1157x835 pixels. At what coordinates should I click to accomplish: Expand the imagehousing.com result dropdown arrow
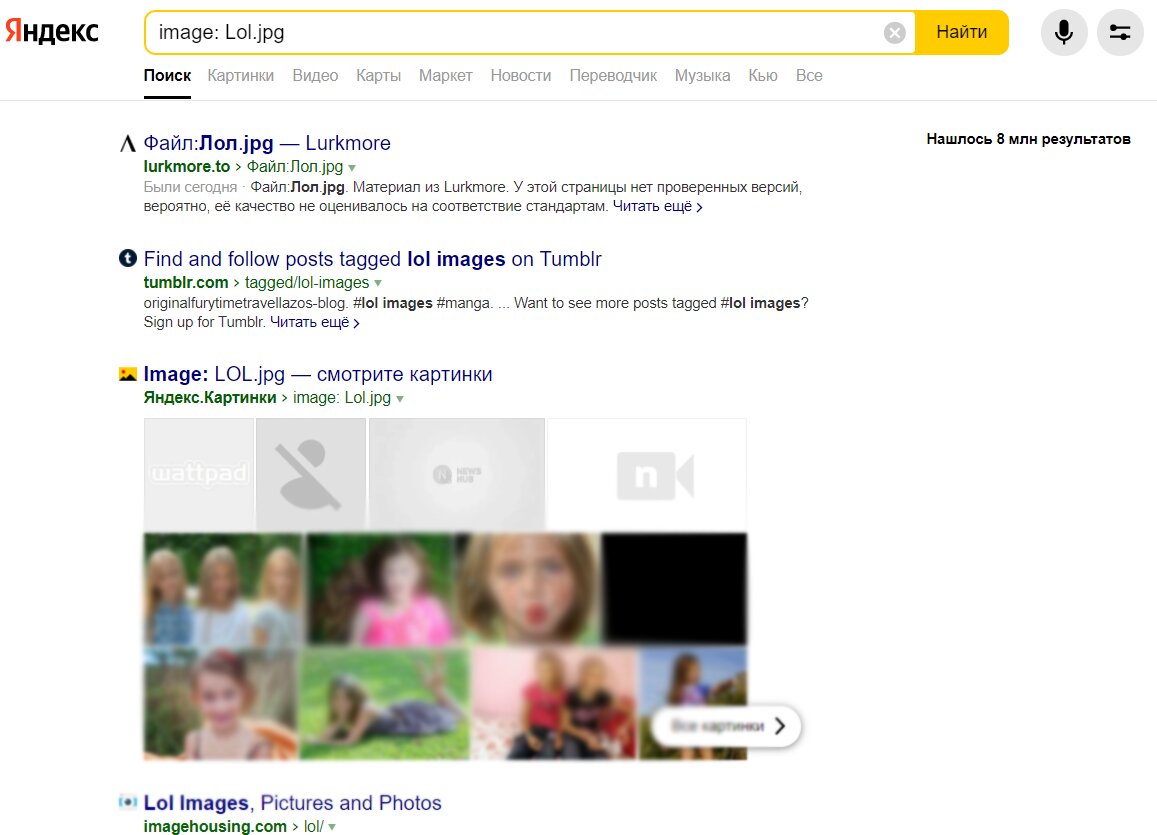click(x=332, y=827)
